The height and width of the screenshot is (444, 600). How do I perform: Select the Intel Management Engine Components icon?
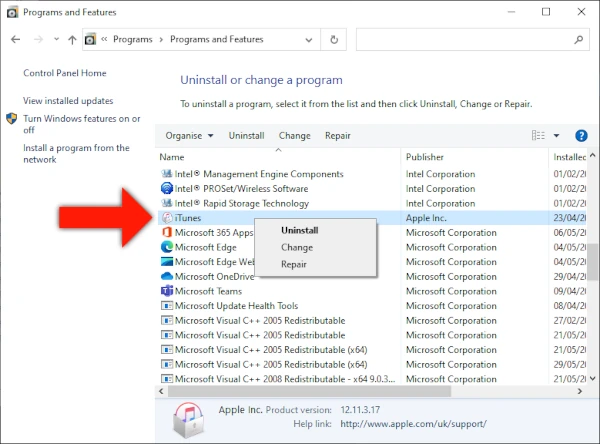pos(166,174)
